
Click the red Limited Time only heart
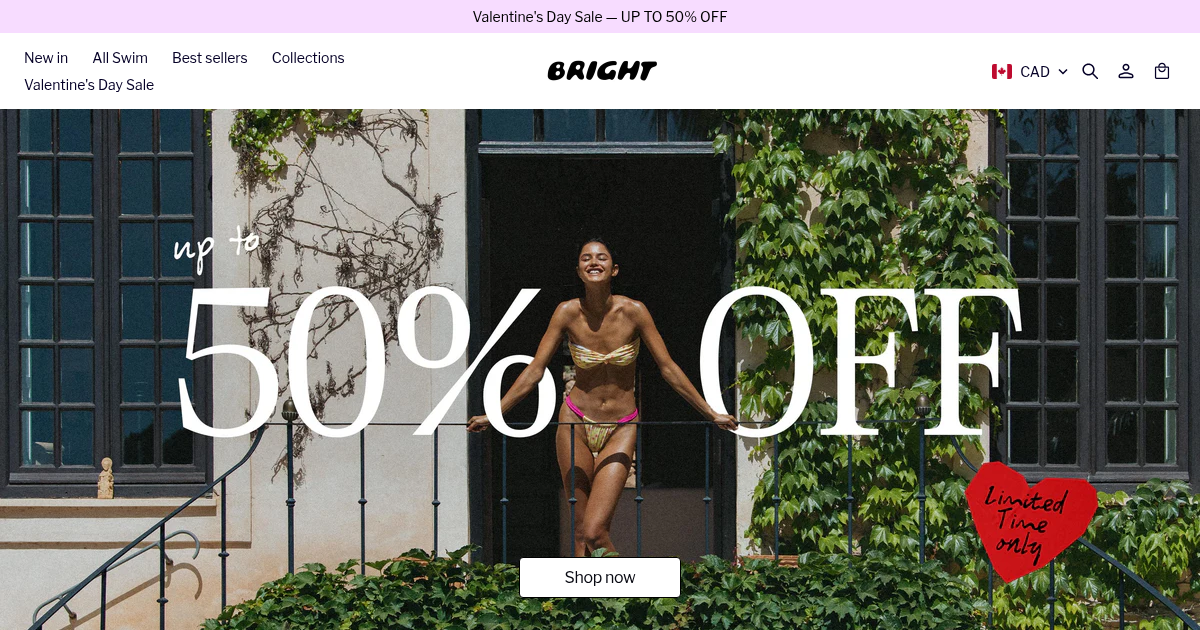pyautogui.click(x=1030, y=521)
